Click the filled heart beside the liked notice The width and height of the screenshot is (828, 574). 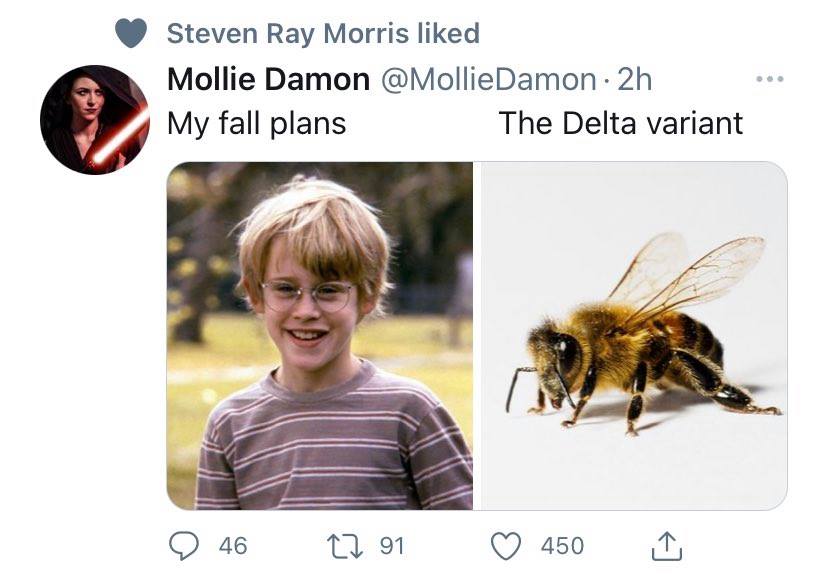click(130, 33)
